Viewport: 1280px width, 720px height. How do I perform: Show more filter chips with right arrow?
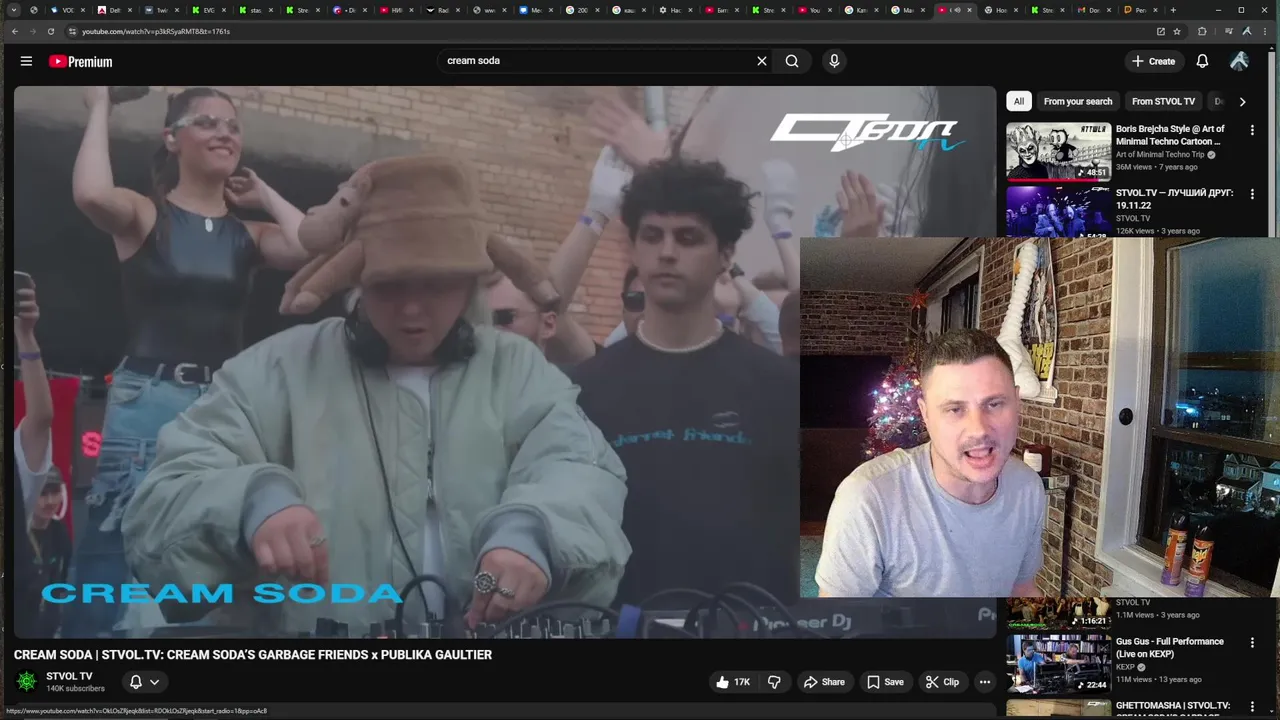(1242, 101)
